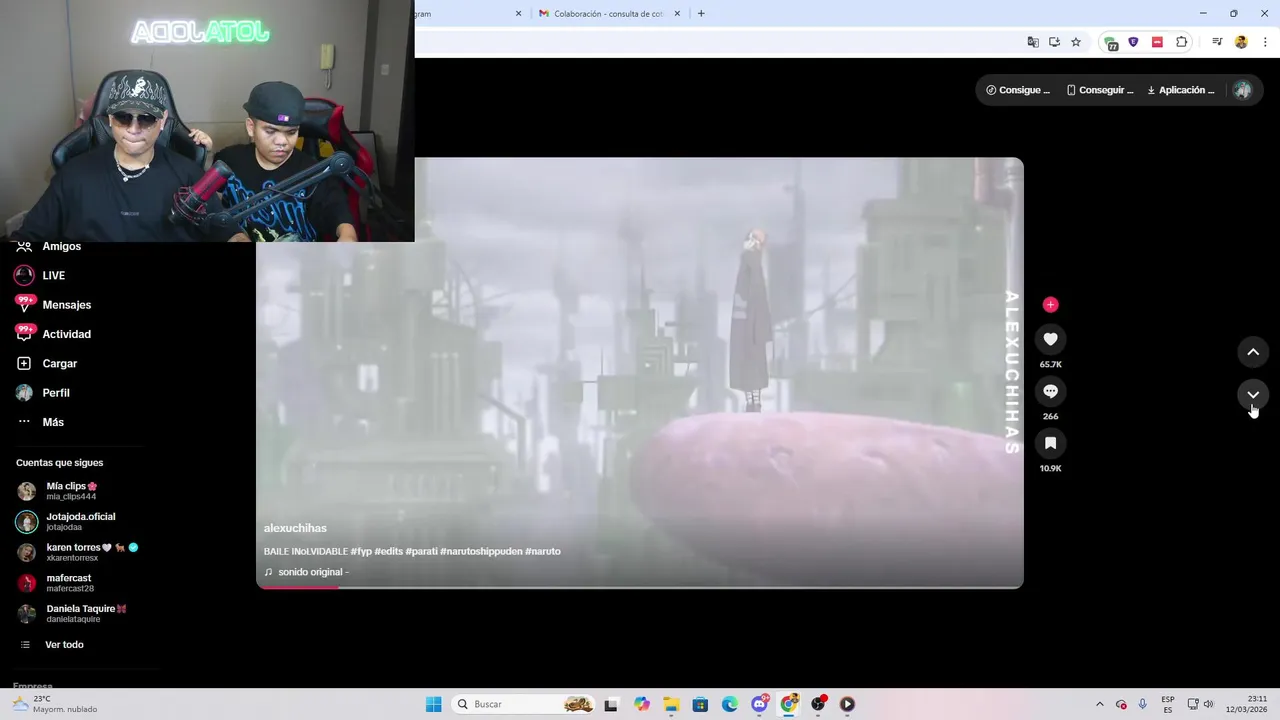
Task: Click the alexuchihas username on video
Action: (295, 528)
